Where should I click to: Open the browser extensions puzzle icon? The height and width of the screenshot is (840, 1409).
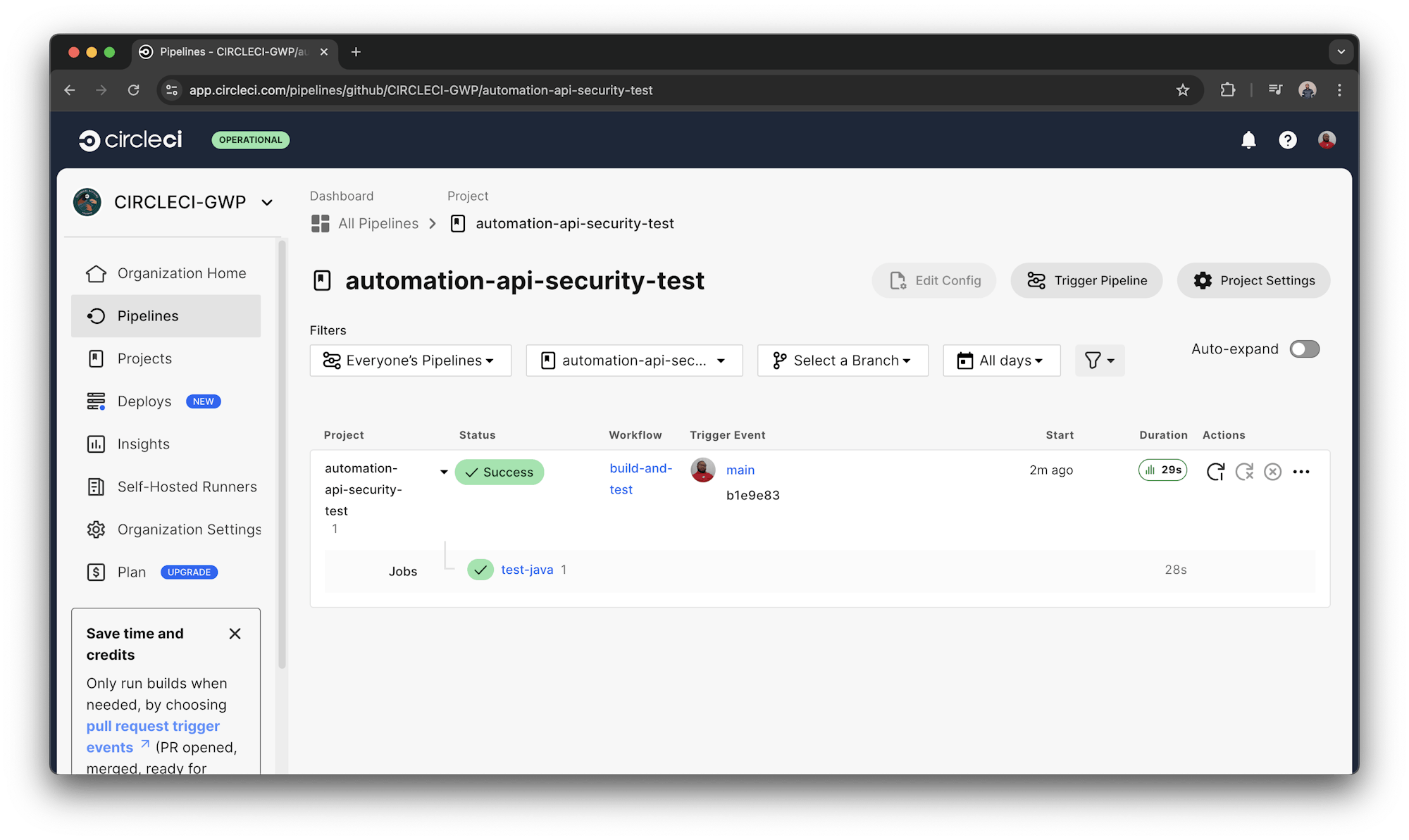pos(1228,90)
